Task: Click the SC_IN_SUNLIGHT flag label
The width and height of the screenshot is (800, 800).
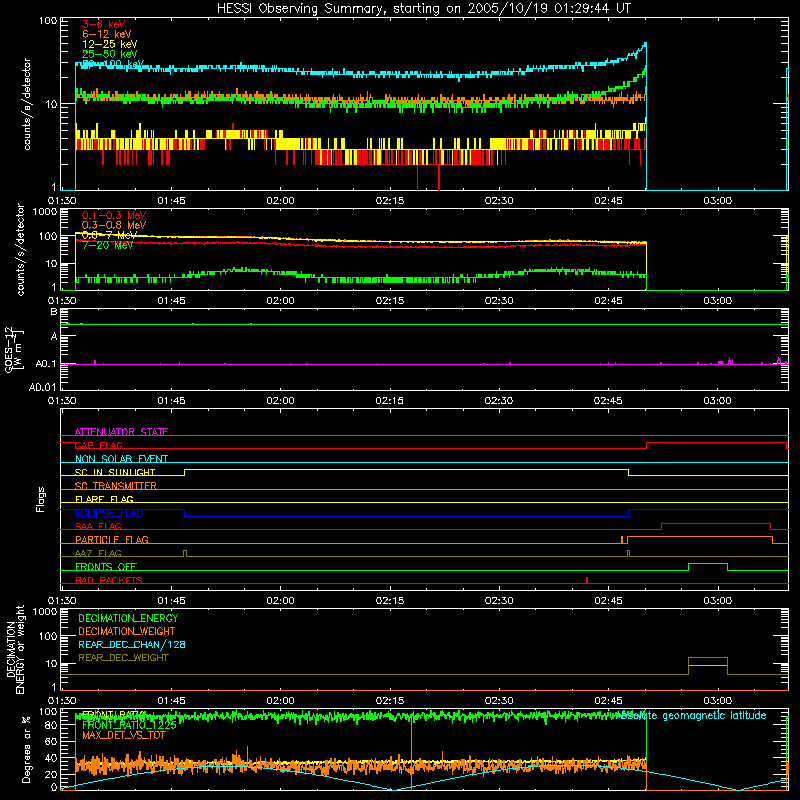Action: click(x=115, y=472)
